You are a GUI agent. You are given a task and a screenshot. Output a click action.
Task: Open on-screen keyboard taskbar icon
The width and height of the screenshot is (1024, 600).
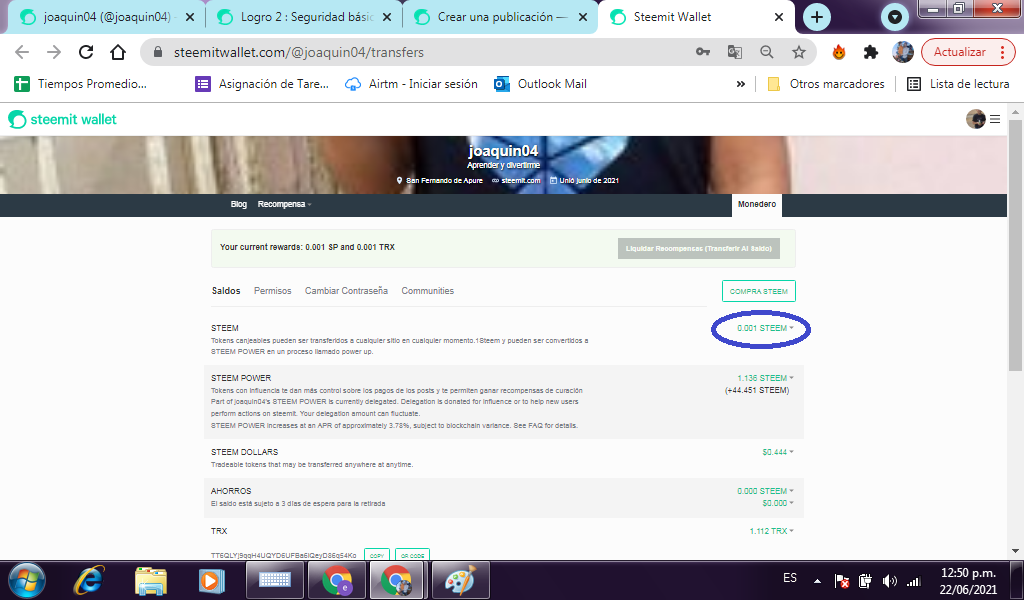(x=275, y=580)
